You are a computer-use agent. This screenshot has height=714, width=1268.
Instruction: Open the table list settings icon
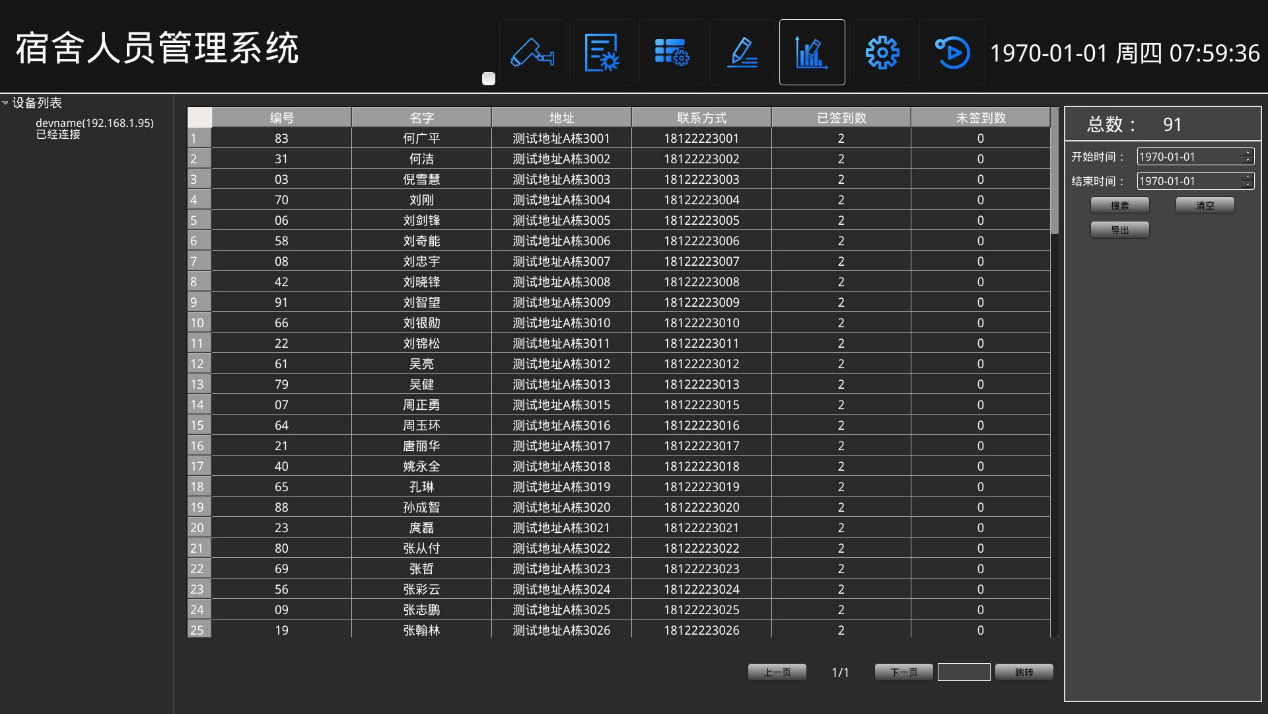click(672, 52)
